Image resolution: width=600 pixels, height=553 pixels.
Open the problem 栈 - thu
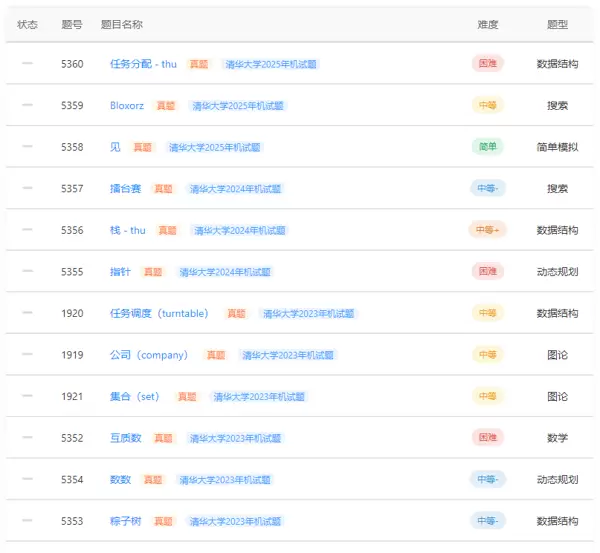tap(127, 230)
